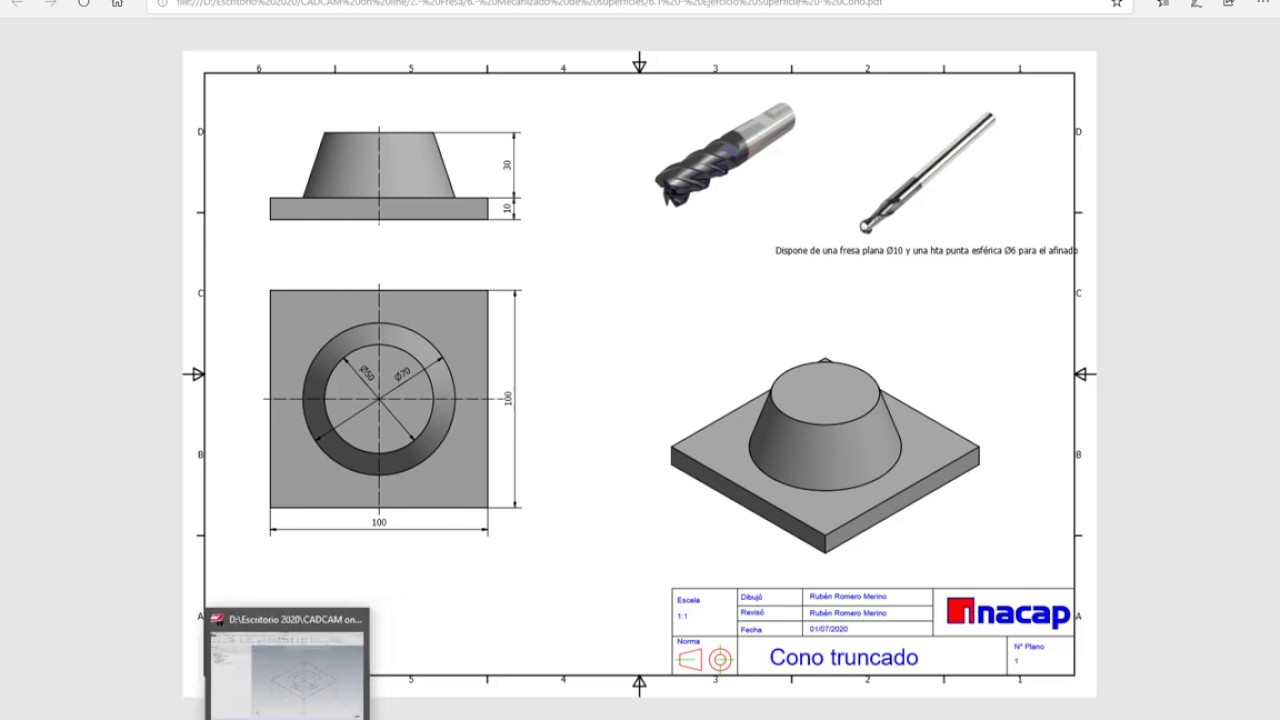The image size is (1280, 720).
Task: Click the ball nose cutter tool image
Action: 927,172
